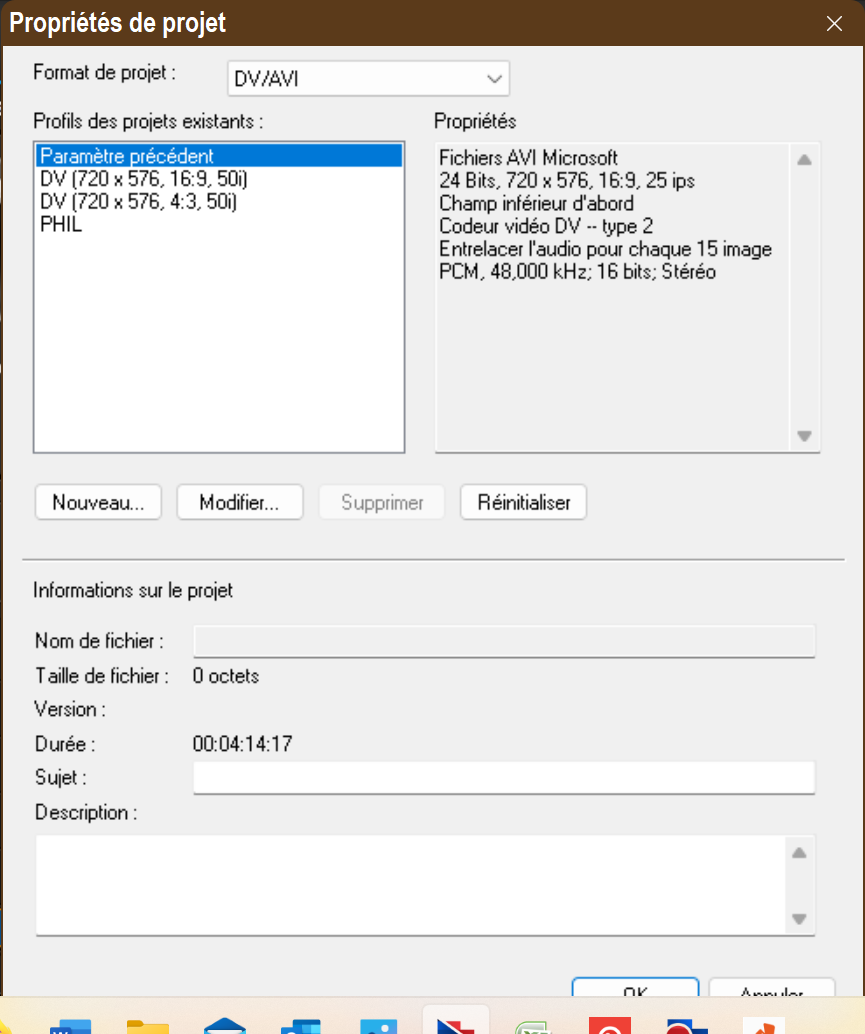The height and width of the screenshot is (1034, 865).
Task: Click the Propriétés panel scroll-down arrow
Action: [x=804, y=436]
